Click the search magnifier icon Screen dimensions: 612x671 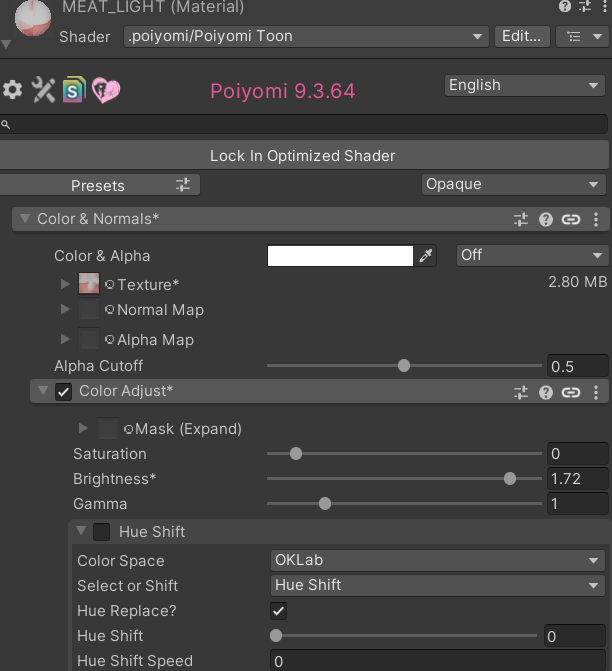(x=6, y=125)
